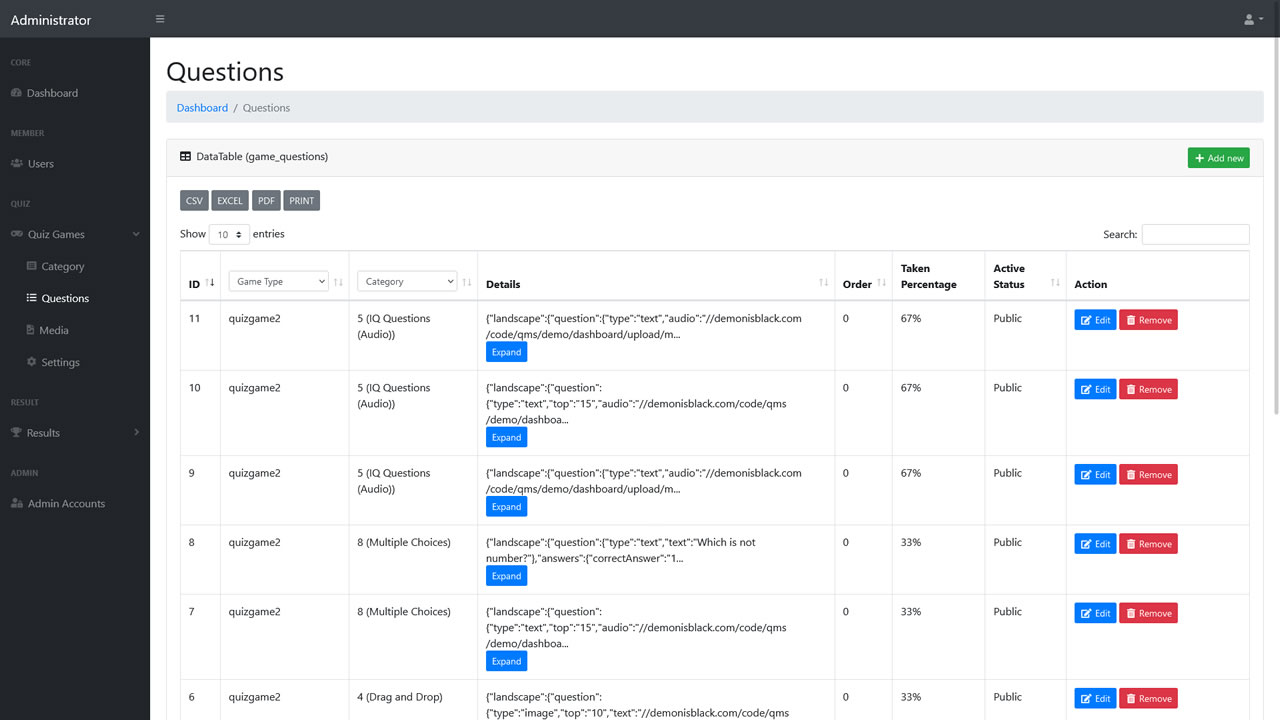This screenshot has height=720, width=1280.
Task: Click the Results trophy icon in sidebar
Action: click(16, 433)
